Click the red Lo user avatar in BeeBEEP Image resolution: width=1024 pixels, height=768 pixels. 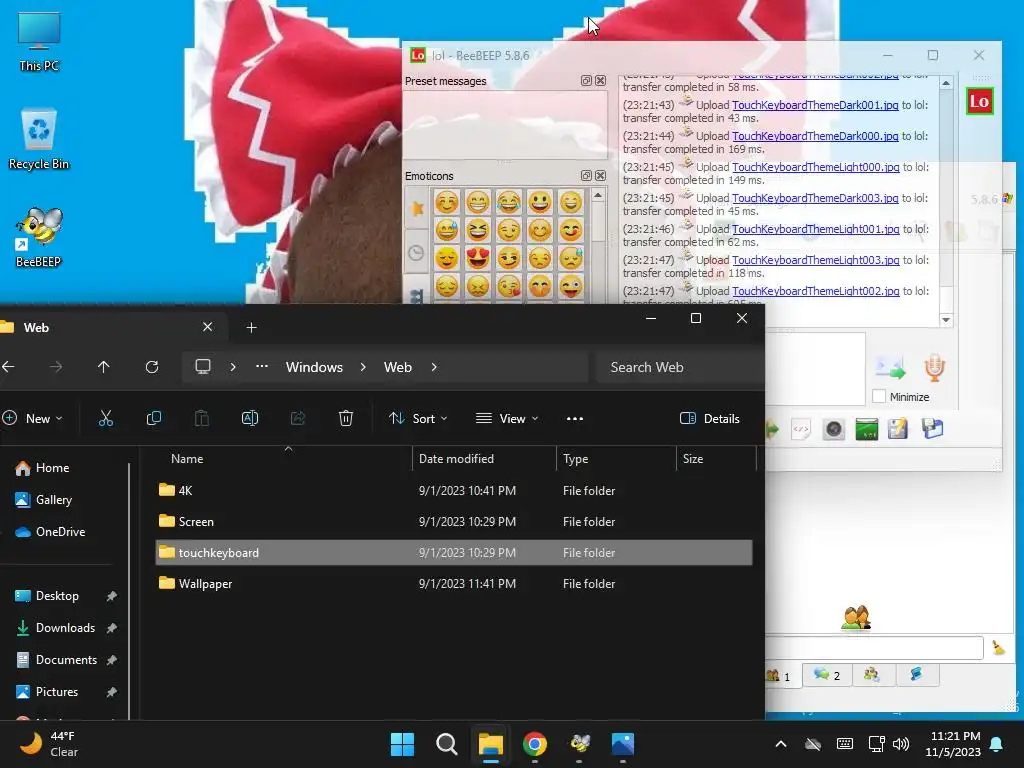[x=979, y=101]
